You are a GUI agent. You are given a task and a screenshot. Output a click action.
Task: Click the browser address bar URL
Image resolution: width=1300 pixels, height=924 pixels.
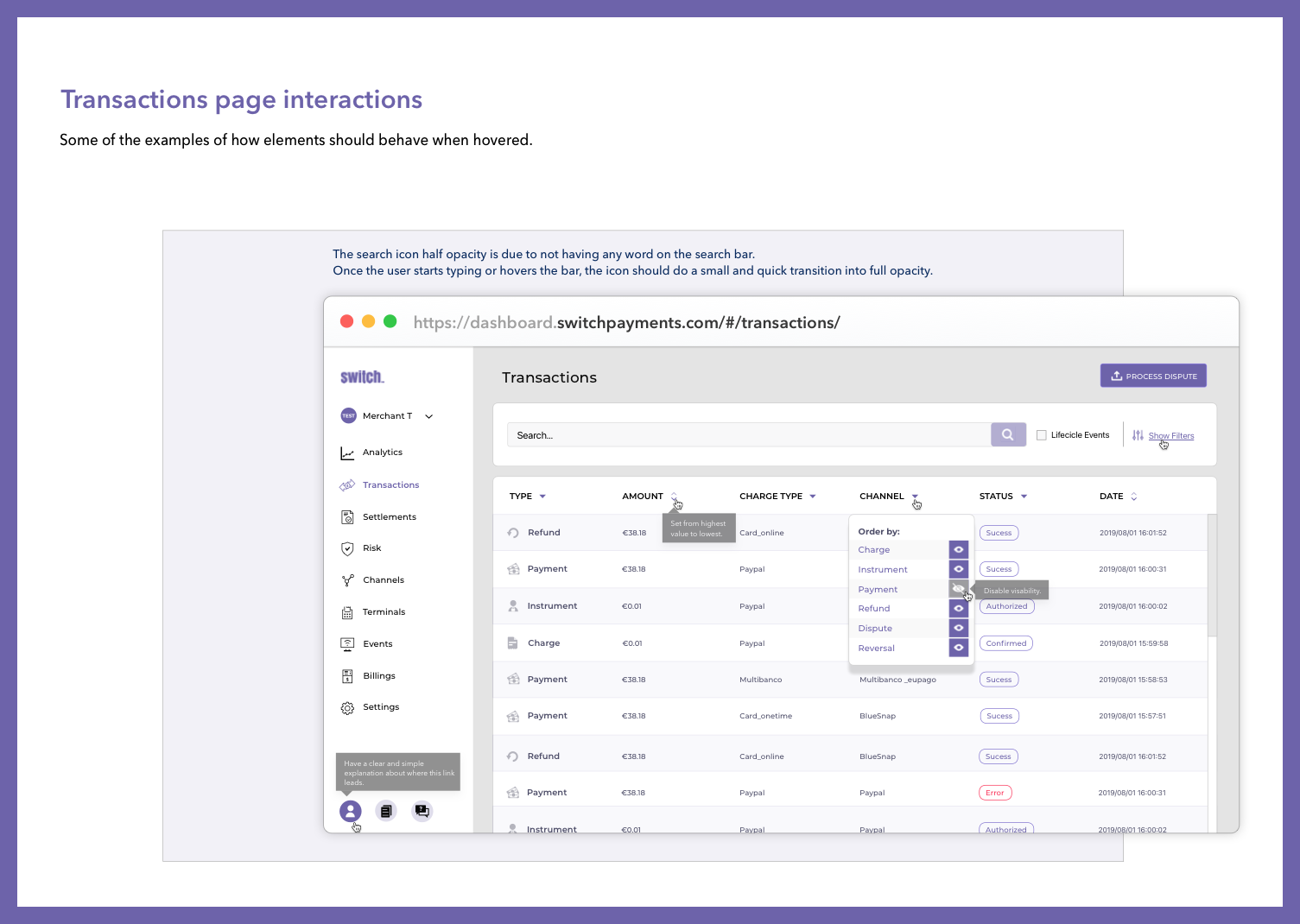point(626,323)
